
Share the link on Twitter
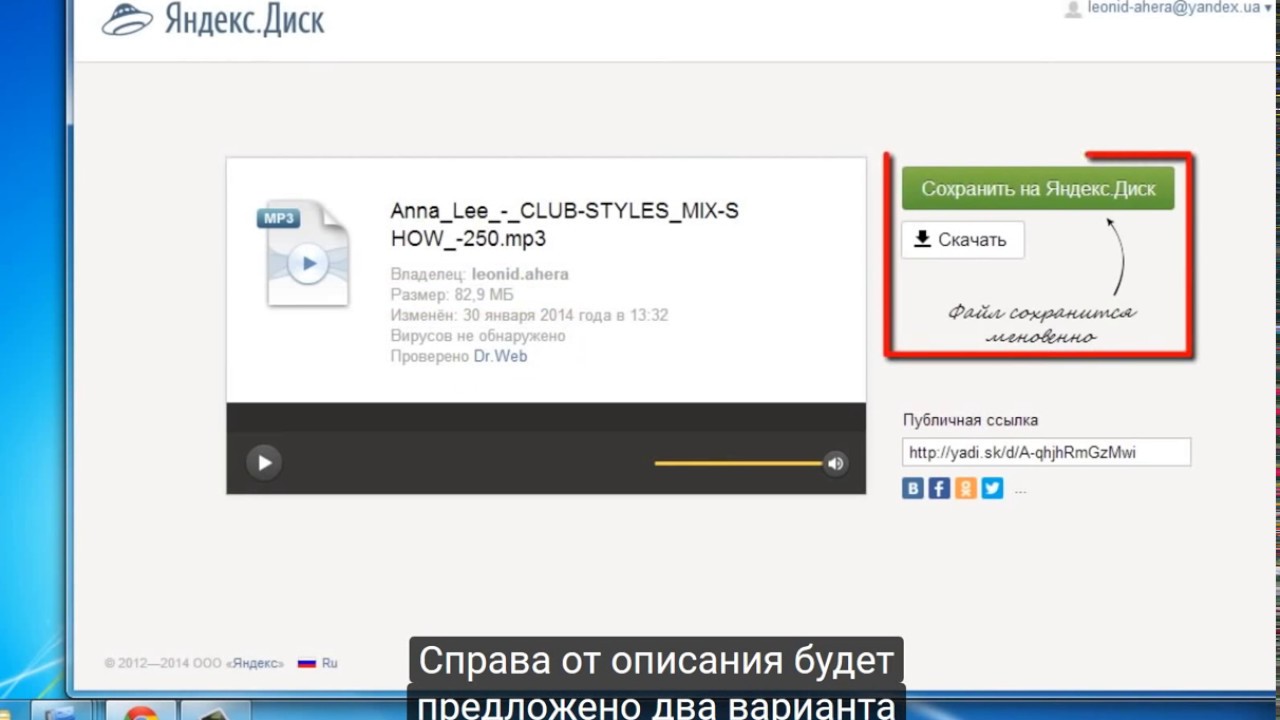992,488
